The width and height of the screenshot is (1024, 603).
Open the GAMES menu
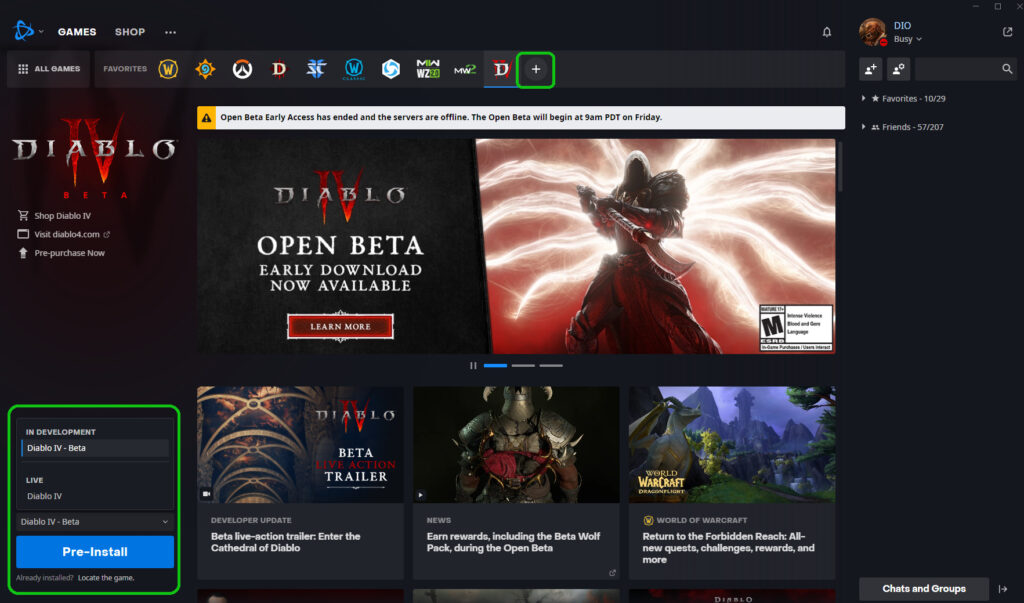pyautogui.click(x=77, y=31)
